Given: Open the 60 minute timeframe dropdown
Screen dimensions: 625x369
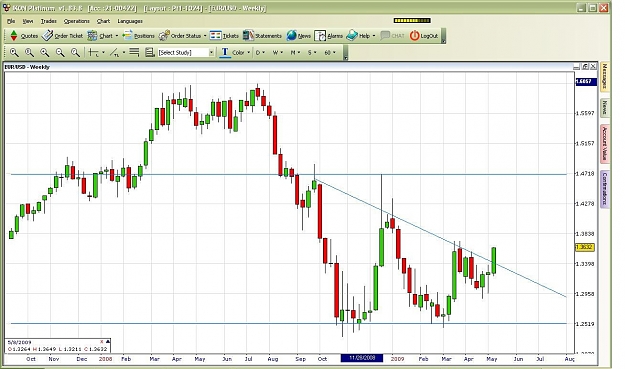Looking at the screenshot, I should [x=330, y=53].
